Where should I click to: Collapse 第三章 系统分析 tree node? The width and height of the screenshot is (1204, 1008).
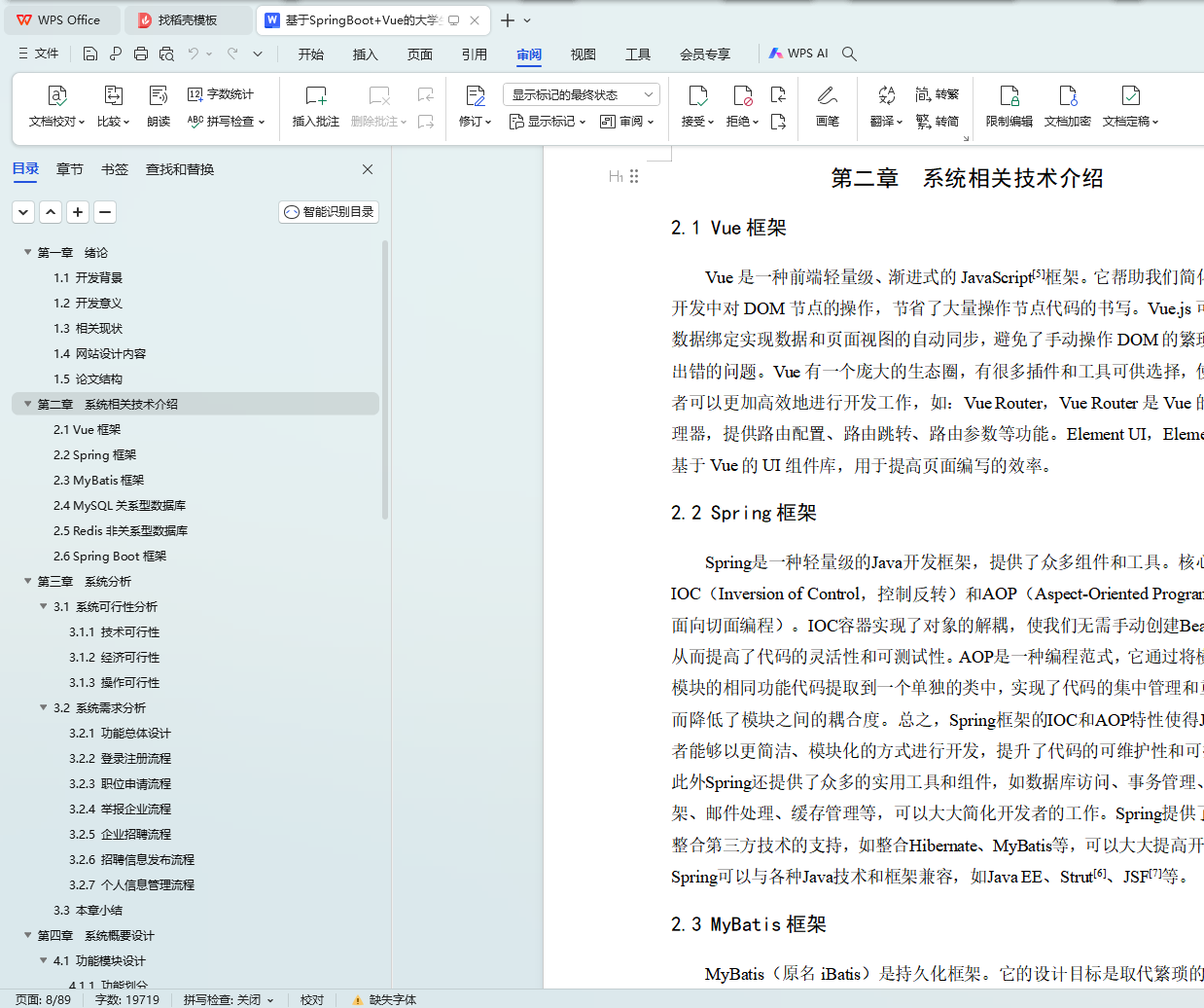coord(27,581)
